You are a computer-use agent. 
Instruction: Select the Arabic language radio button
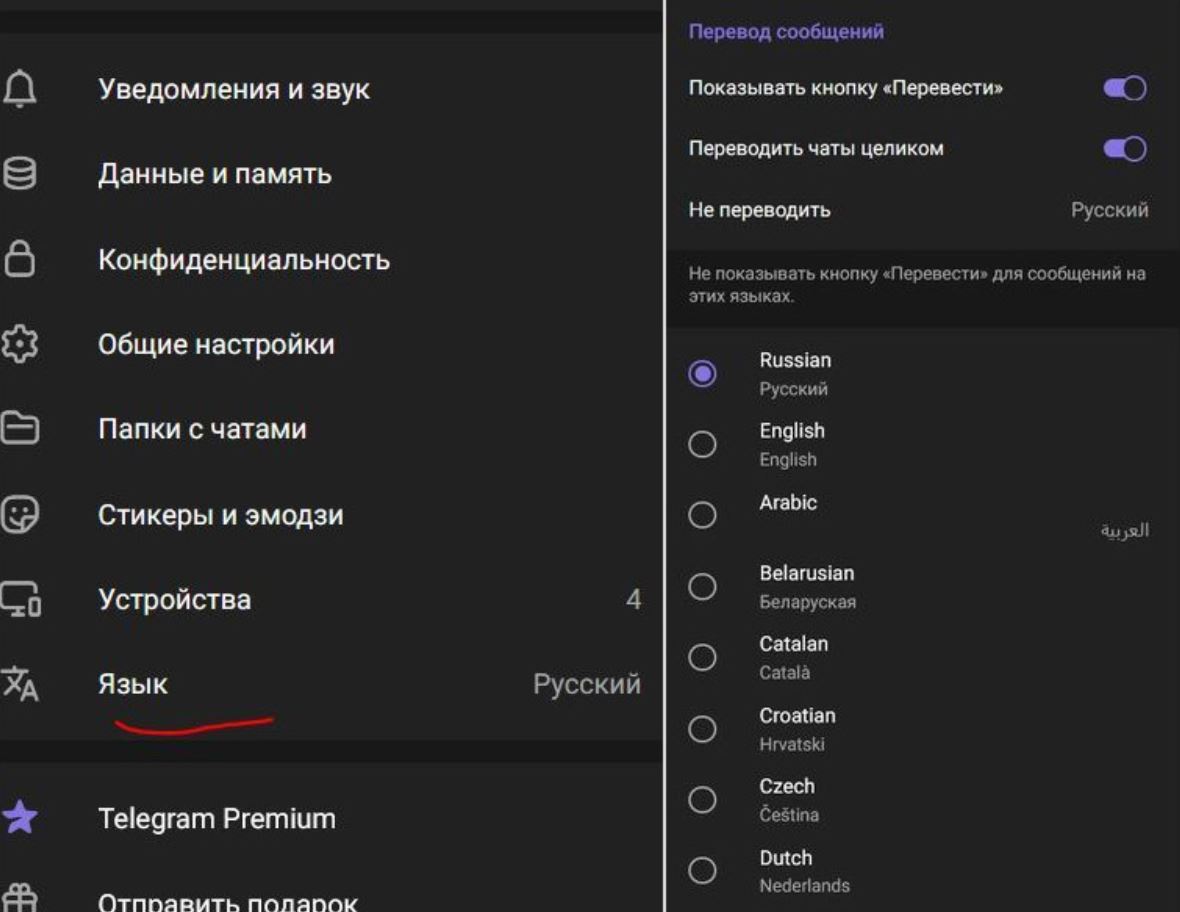coord(702,516)
